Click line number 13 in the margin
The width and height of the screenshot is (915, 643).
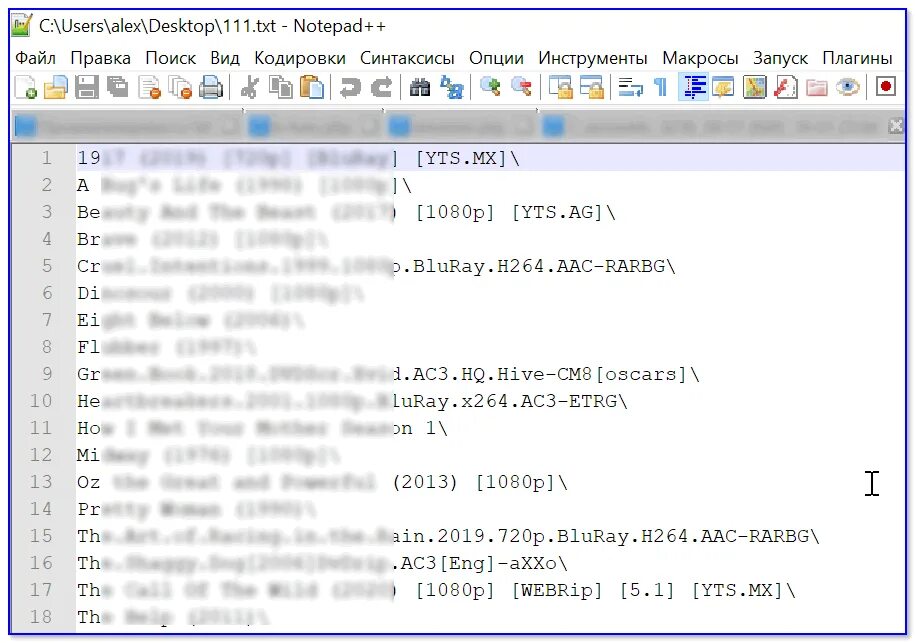tap(41, 482)
